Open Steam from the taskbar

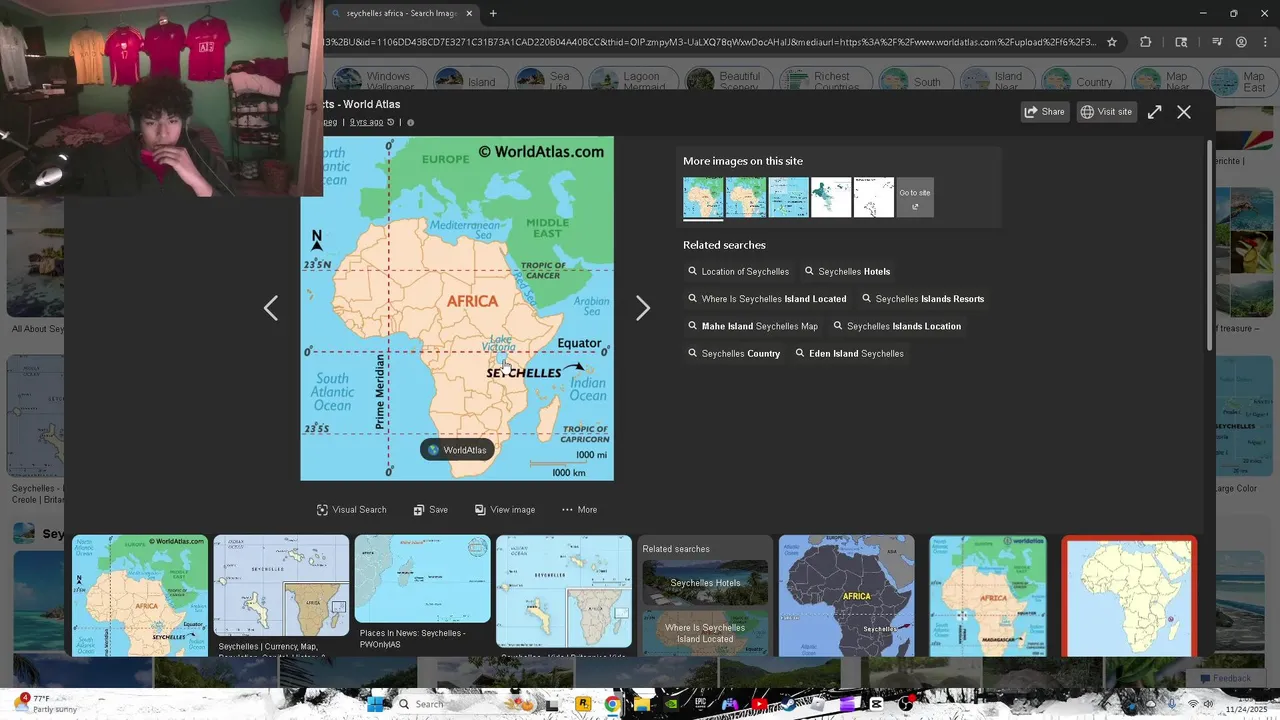(x=788, y=704)
